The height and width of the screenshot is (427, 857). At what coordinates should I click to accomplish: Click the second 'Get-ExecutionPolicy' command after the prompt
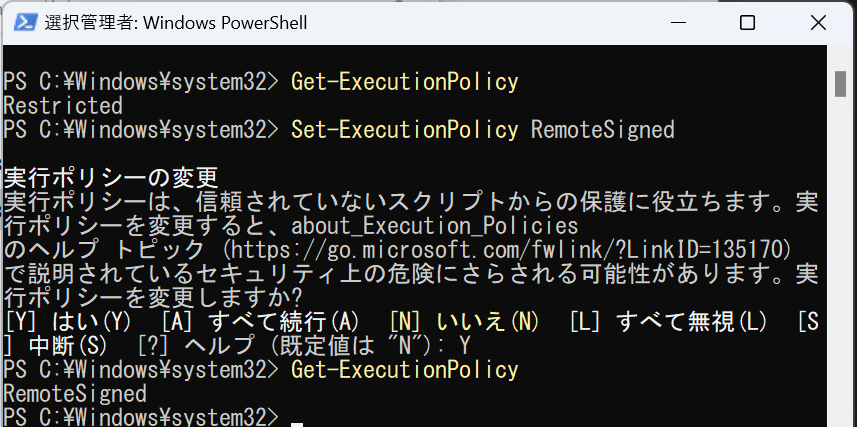[404, 370]
